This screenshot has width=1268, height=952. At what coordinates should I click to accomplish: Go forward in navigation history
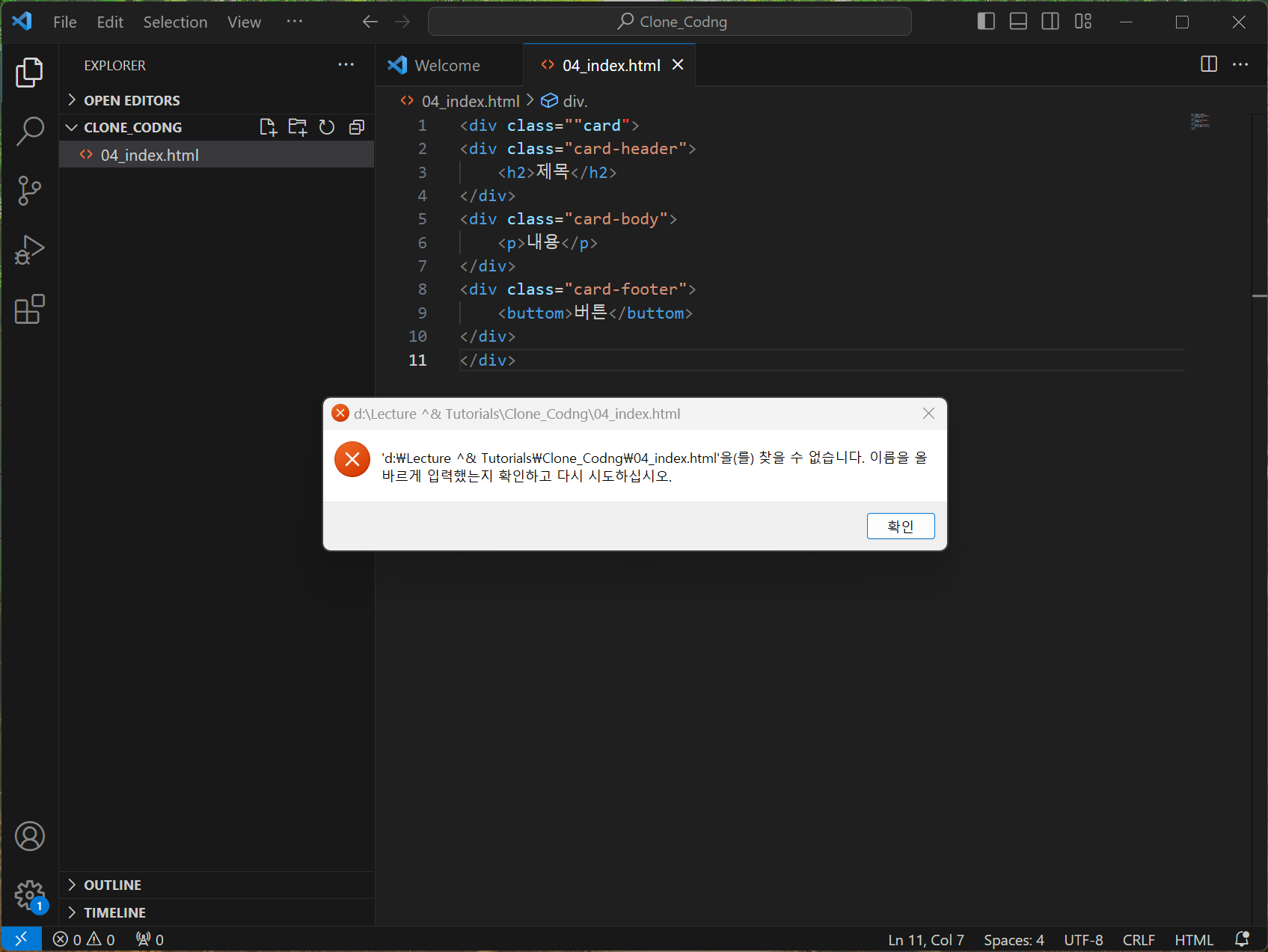coord(402,22)
